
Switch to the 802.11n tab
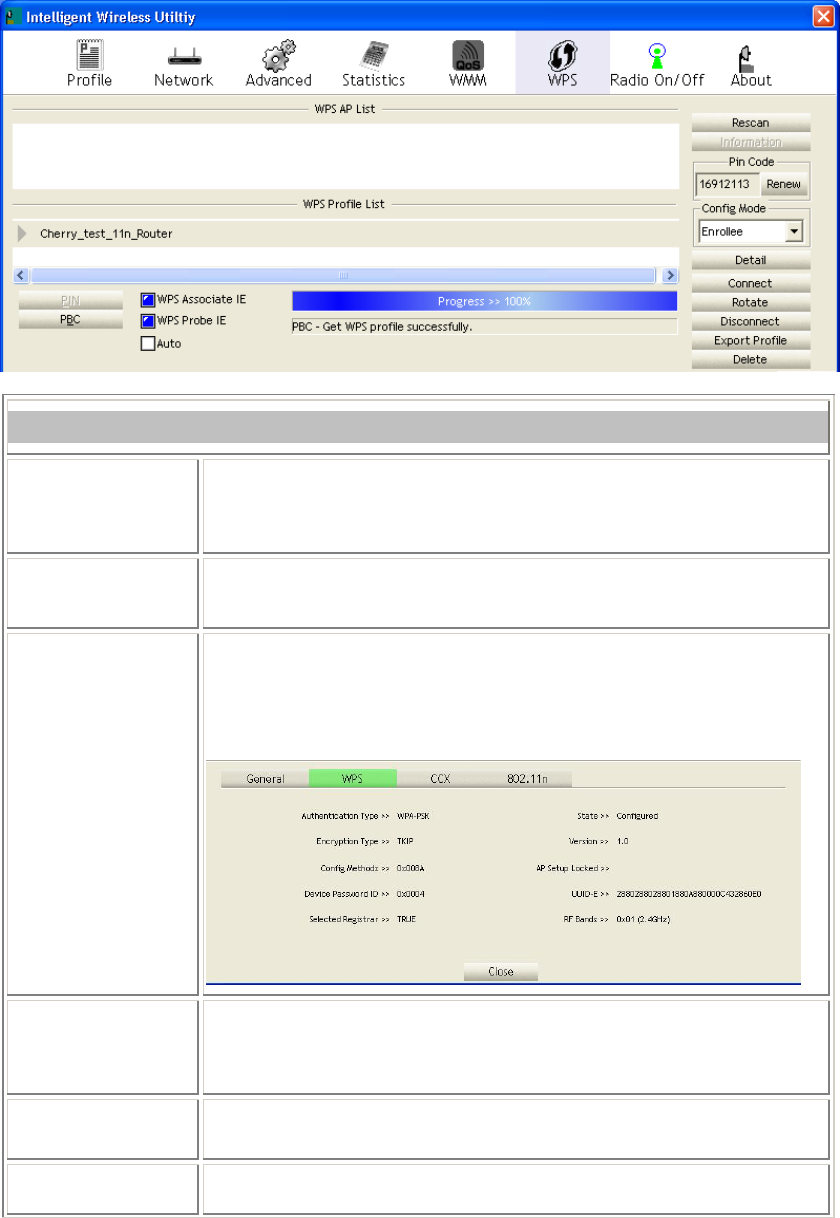528,778
